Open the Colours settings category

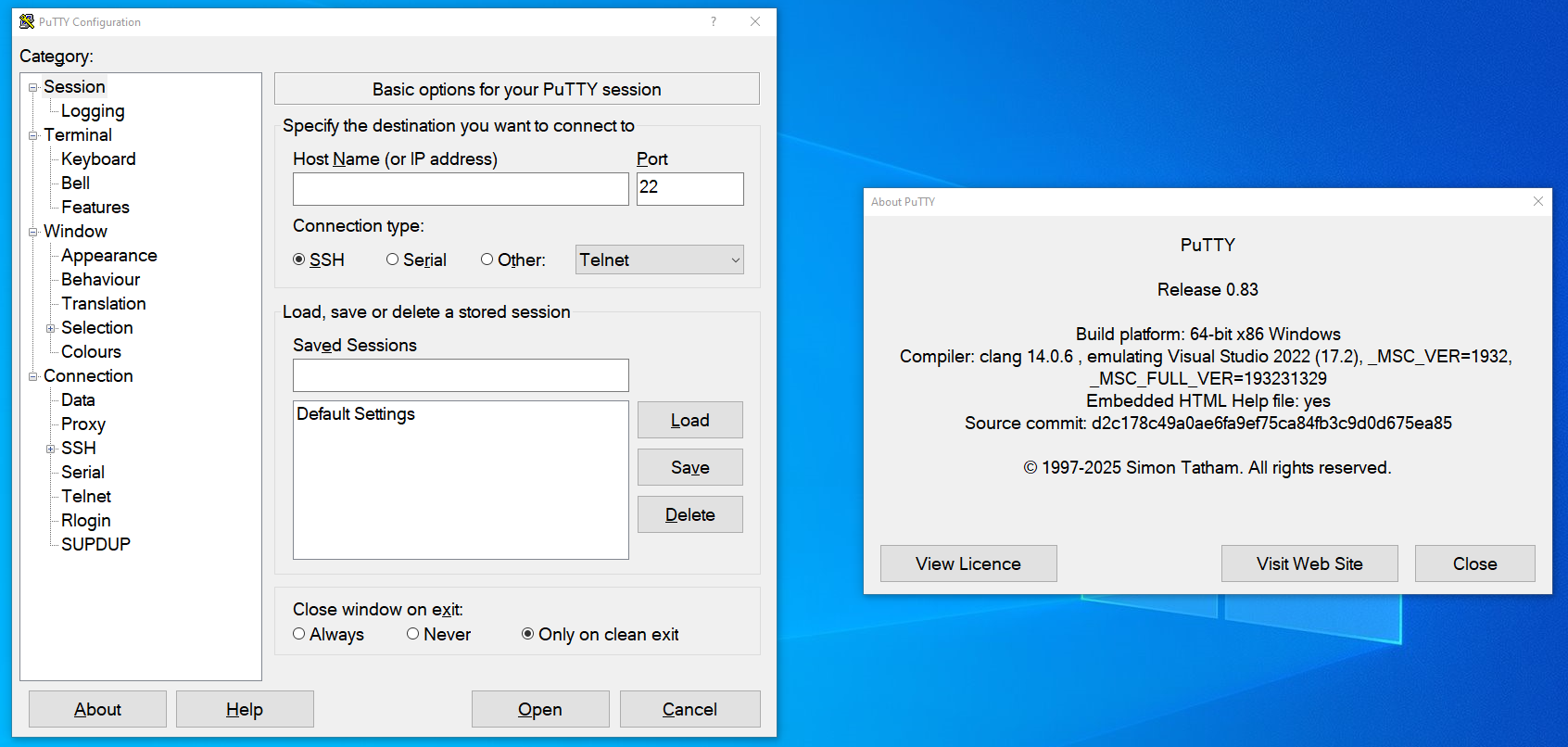point(91,352)
